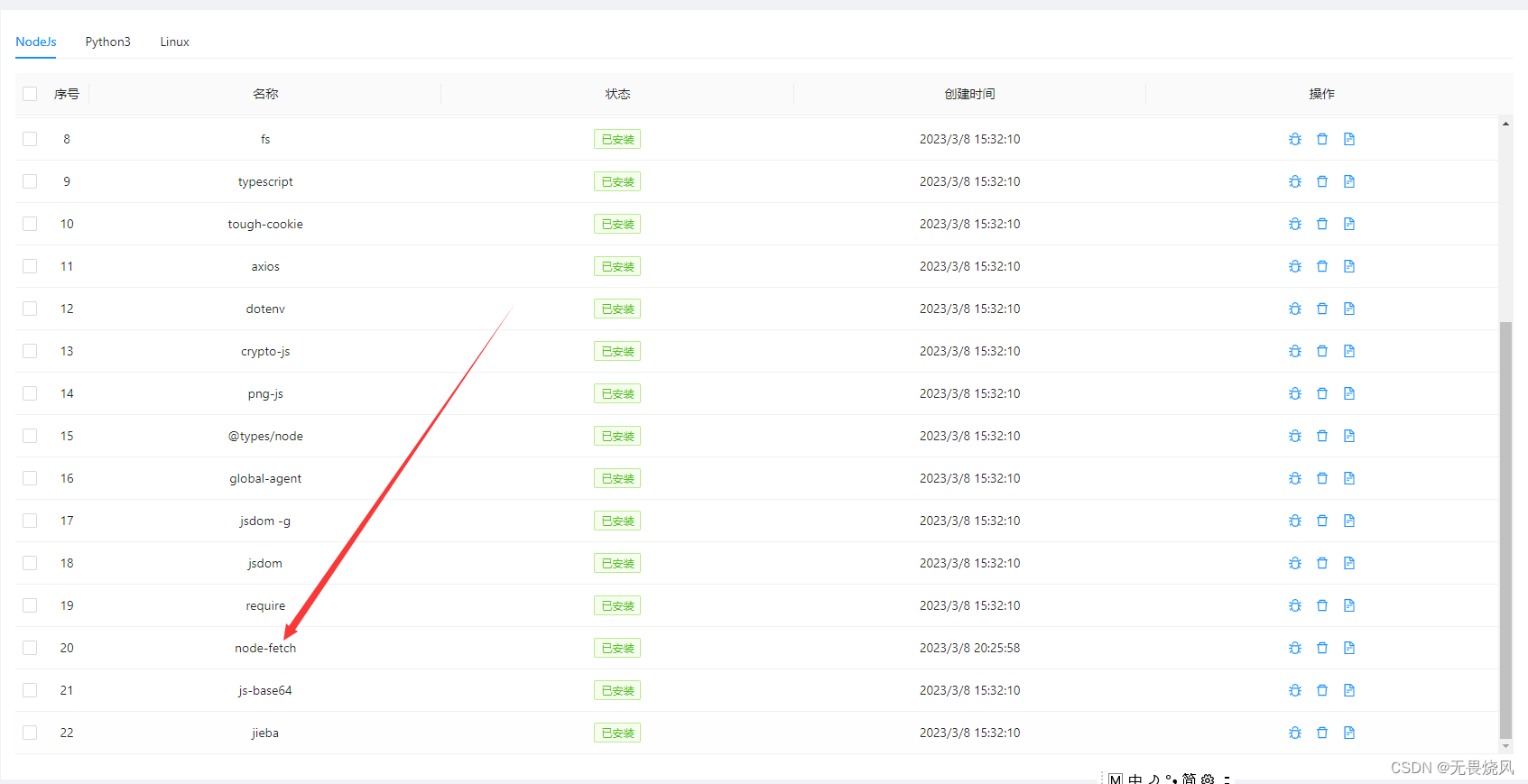Click the 名称 column header

[x=265, y=94]
